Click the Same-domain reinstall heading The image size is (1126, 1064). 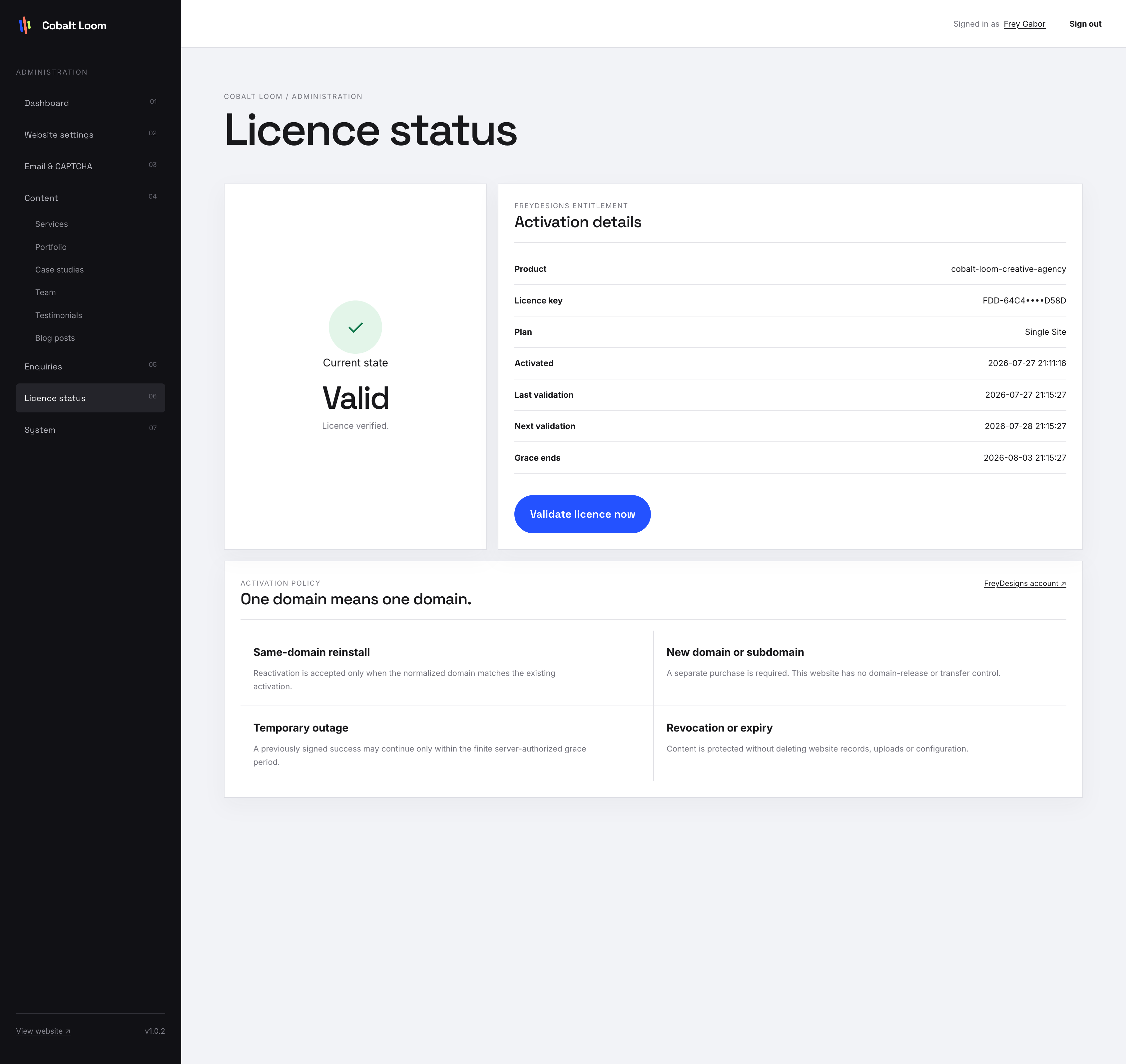click(311, 652)
